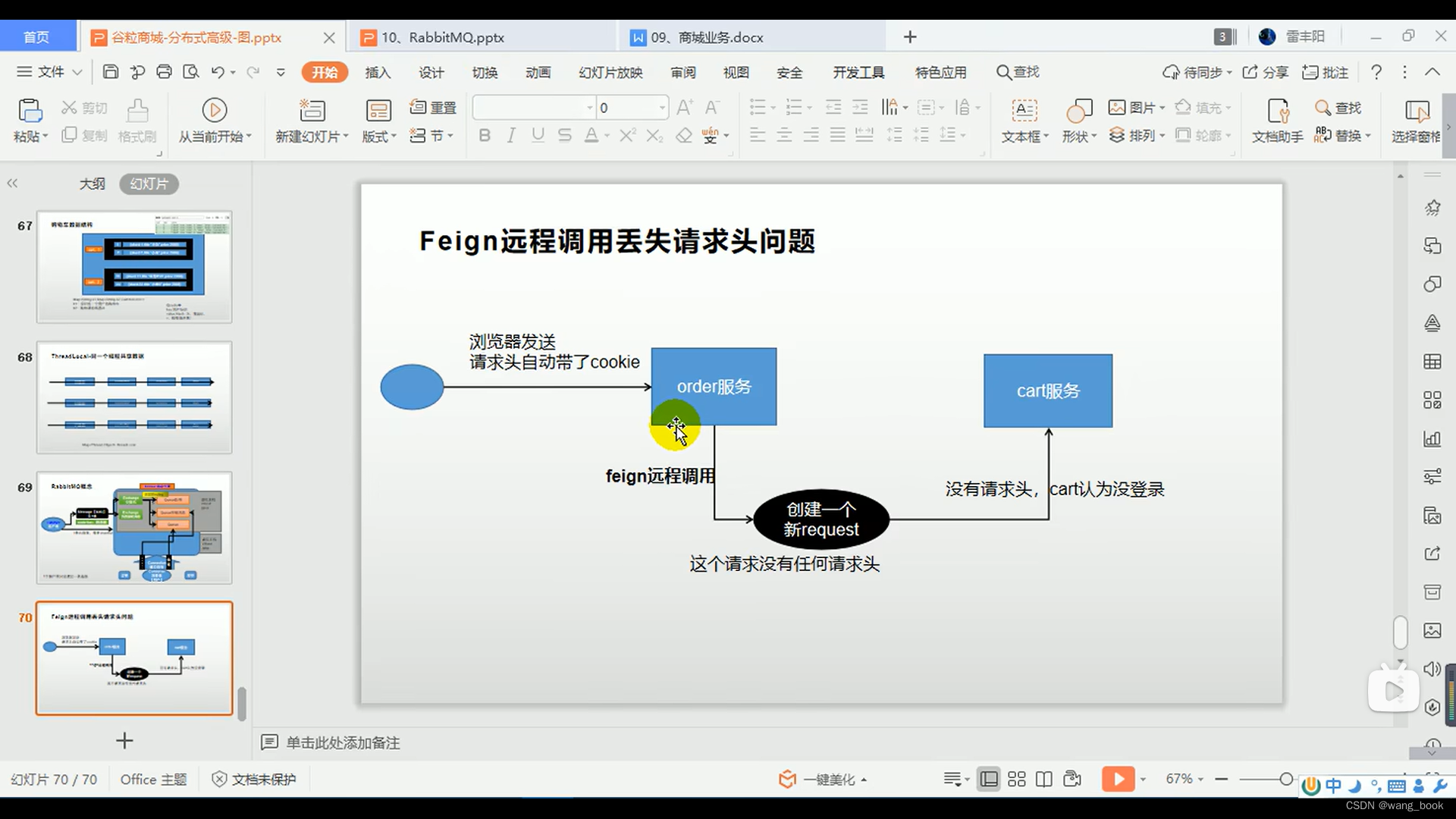Image resolution: width=1456 pixels, height=819 pixels.
Task: Open the 谷粒商城 presentation tab
Action: point(197,37)
